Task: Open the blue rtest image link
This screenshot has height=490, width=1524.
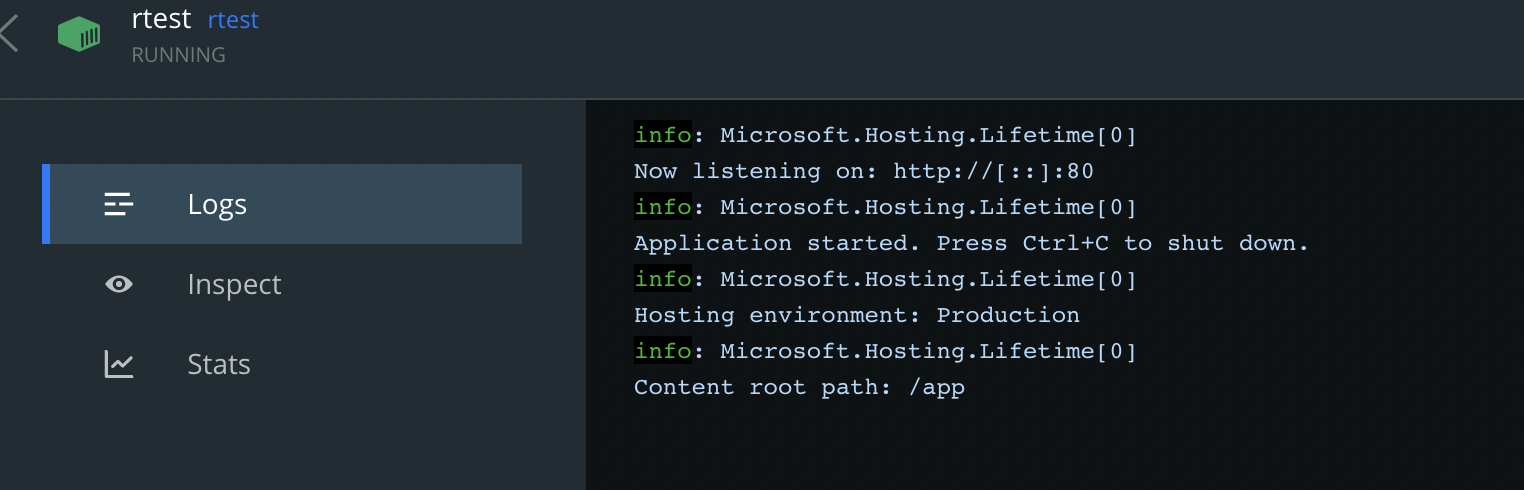Action: (x=233, y=20)
